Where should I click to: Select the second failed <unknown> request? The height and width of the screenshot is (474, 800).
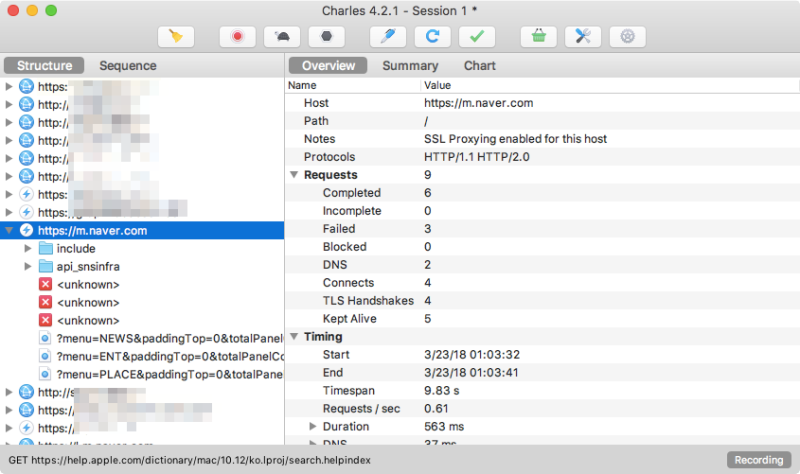click(x=88, y=303)
